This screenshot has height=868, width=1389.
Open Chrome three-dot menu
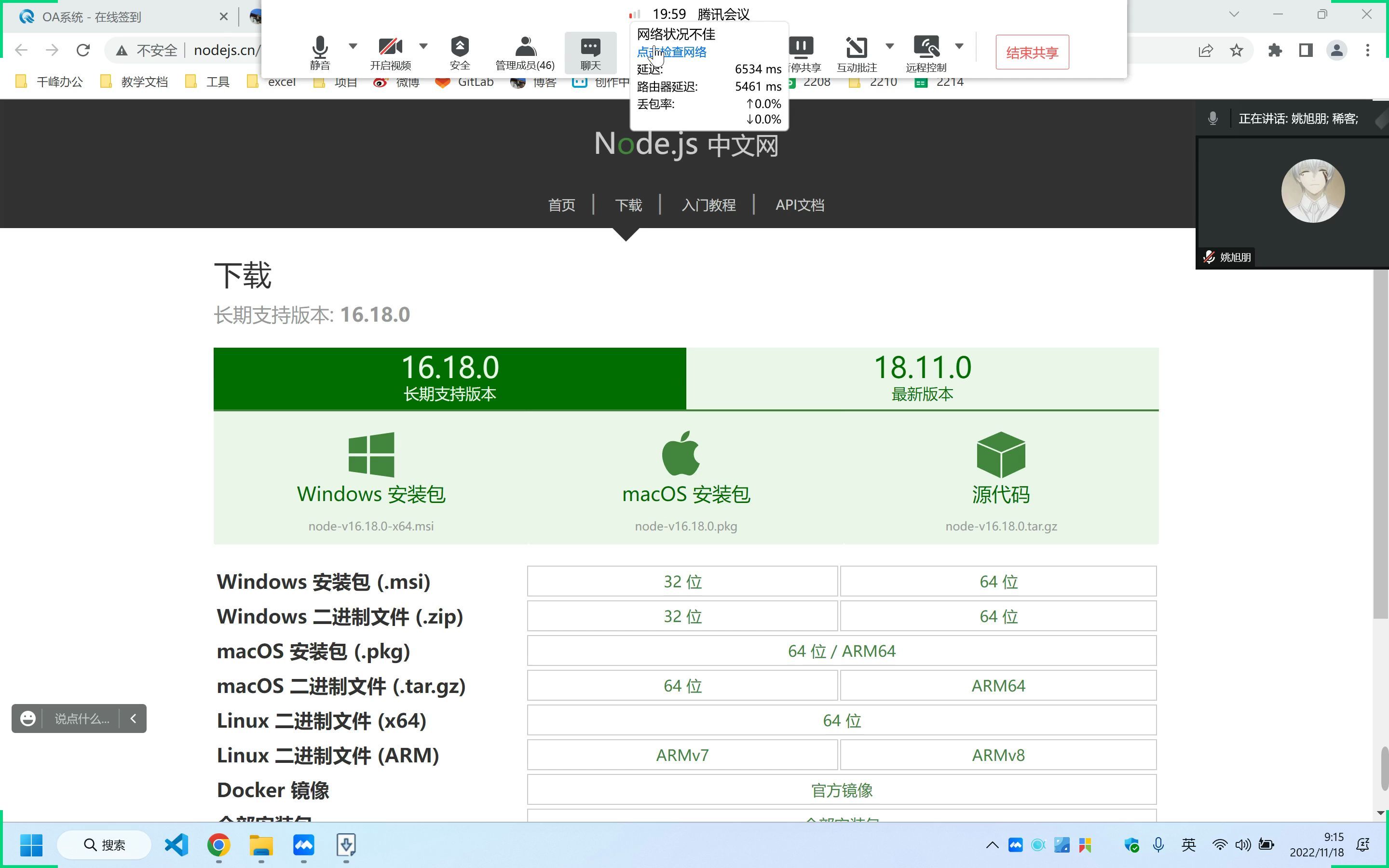coord(1368,51)
